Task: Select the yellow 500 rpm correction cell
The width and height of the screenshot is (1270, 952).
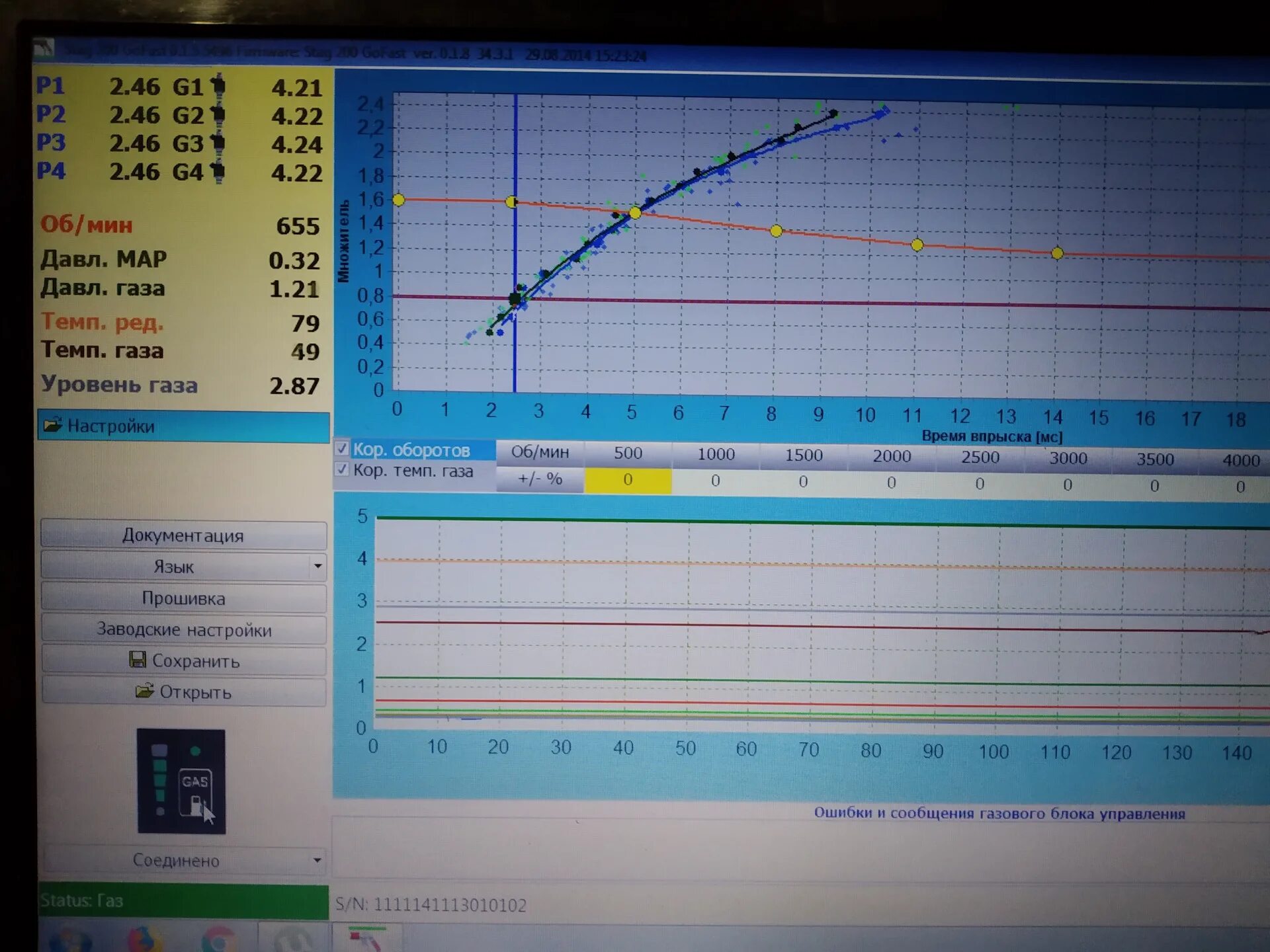Action: (627, 480)
